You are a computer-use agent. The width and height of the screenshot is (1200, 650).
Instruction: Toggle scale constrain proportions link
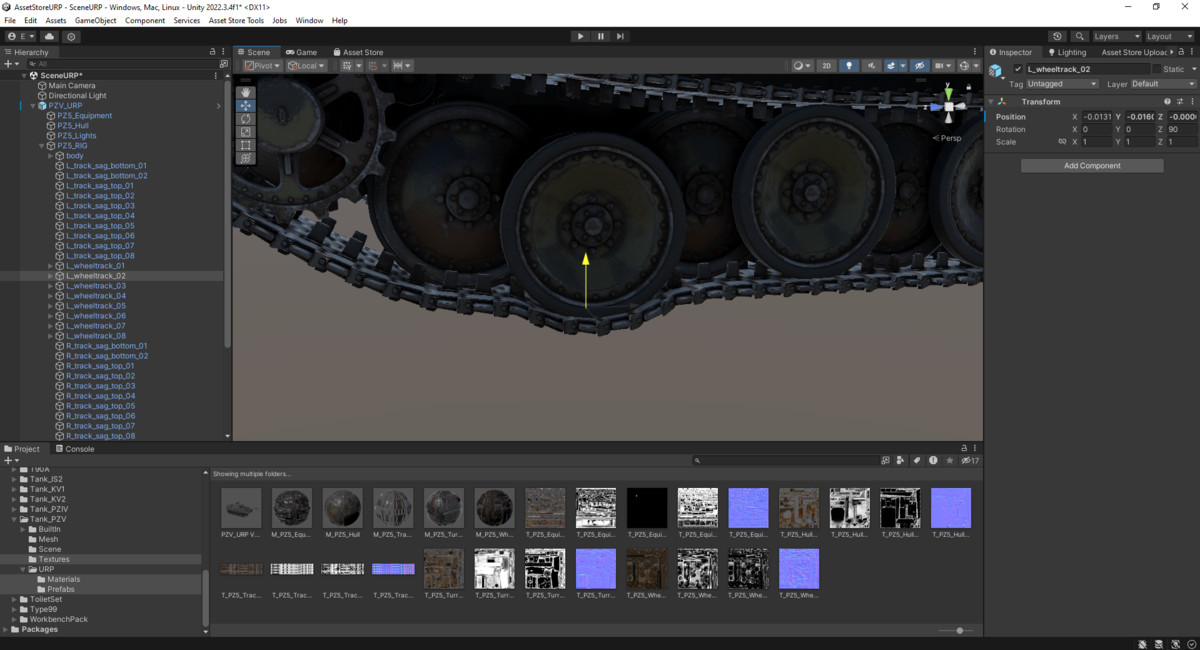point(1062,142)
